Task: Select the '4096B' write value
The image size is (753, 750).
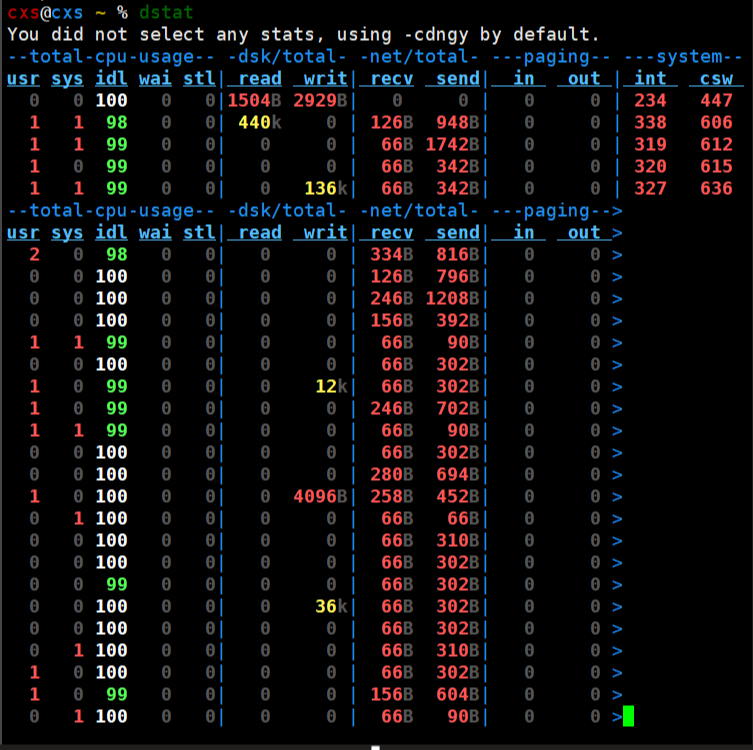Action: pos(320,496)
